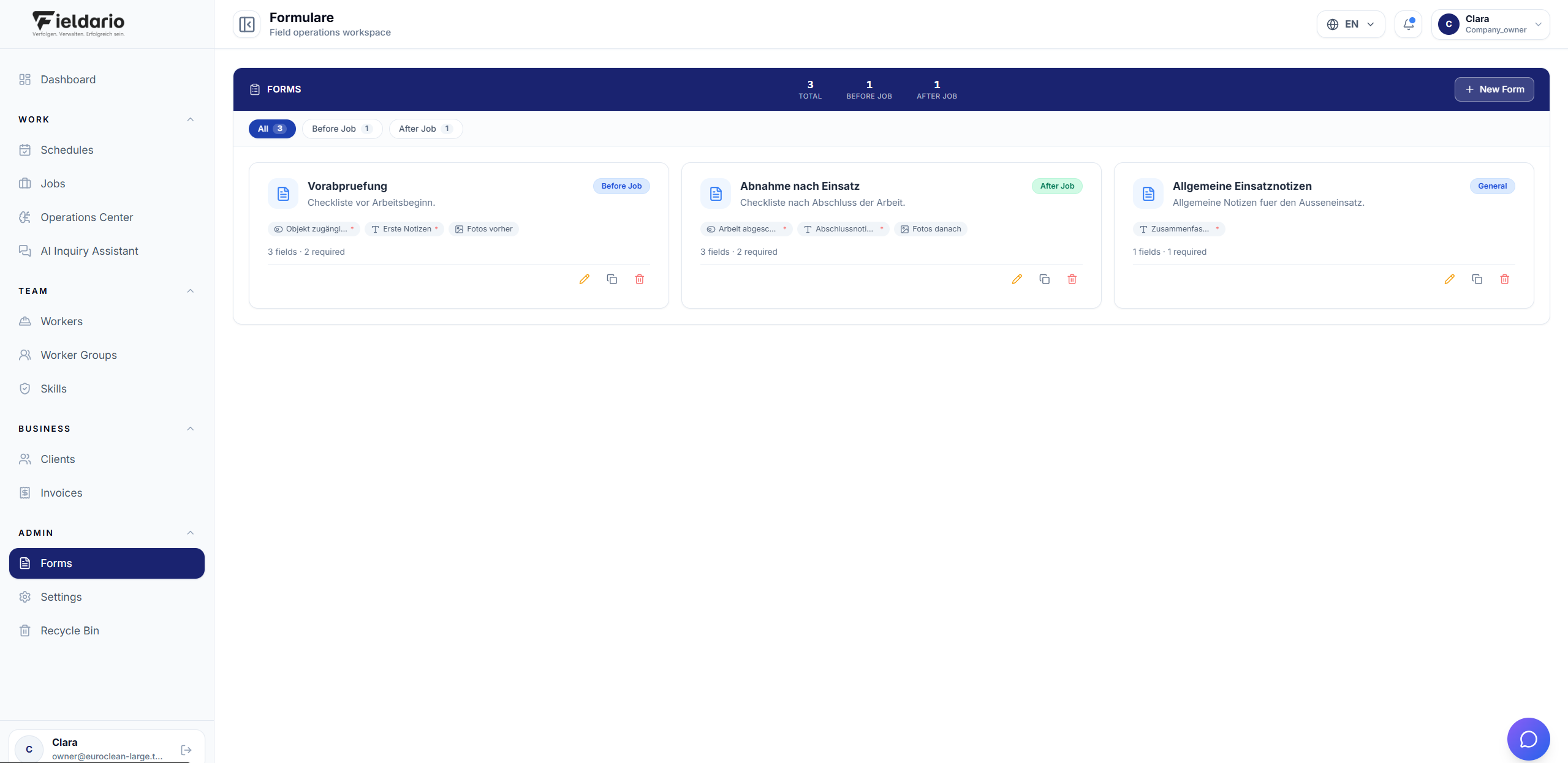
Task: Edit the Vorabpruefung form with pencil icon
Action: [584, 279]
